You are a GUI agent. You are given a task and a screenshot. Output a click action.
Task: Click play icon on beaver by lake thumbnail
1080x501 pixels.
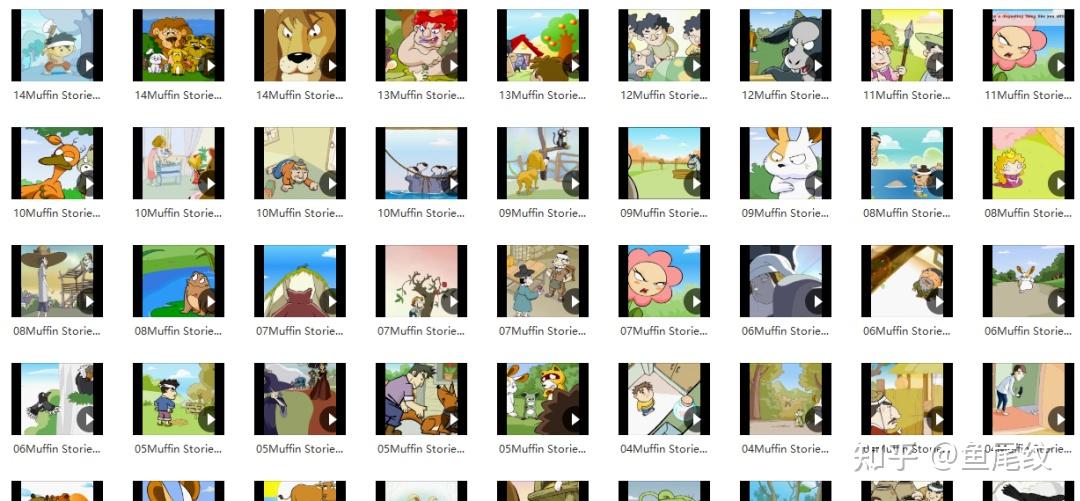click(x=209, y=301)
